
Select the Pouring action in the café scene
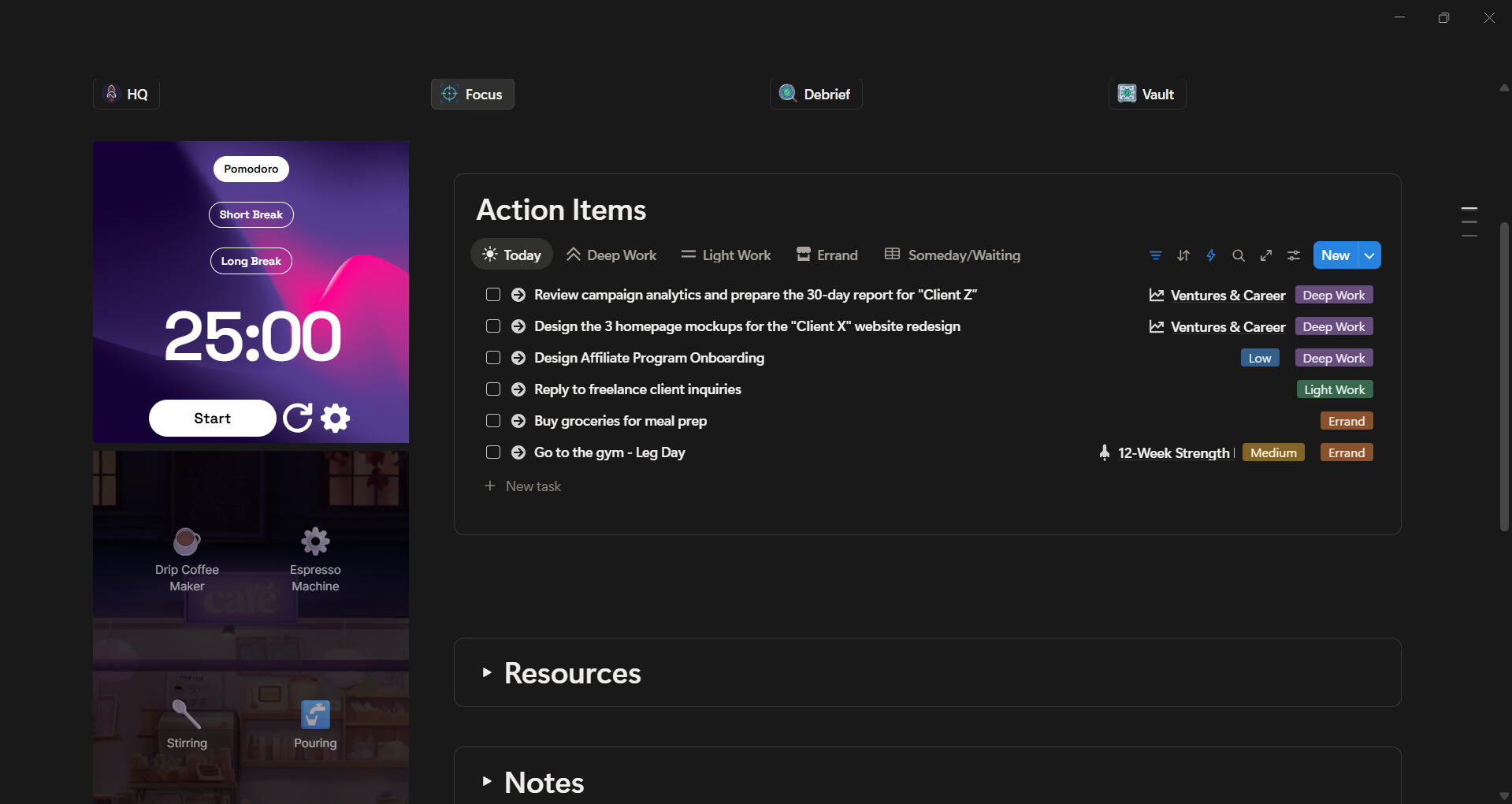point(314,714)
